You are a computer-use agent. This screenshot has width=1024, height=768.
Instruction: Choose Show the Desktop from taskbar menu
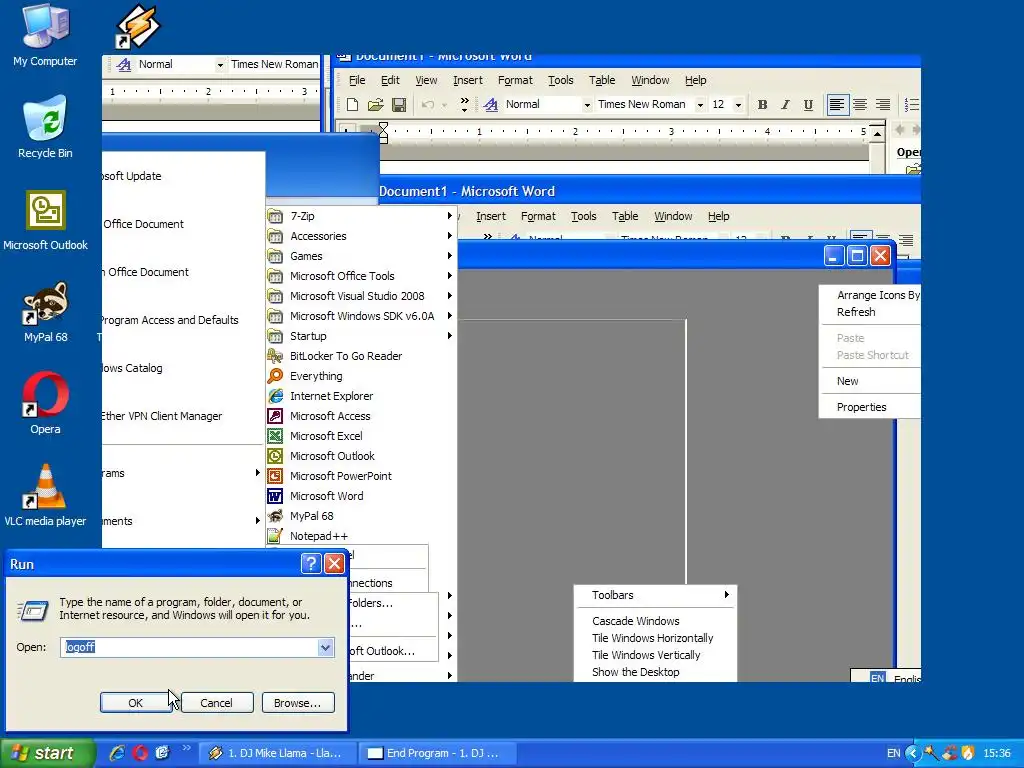655,672
